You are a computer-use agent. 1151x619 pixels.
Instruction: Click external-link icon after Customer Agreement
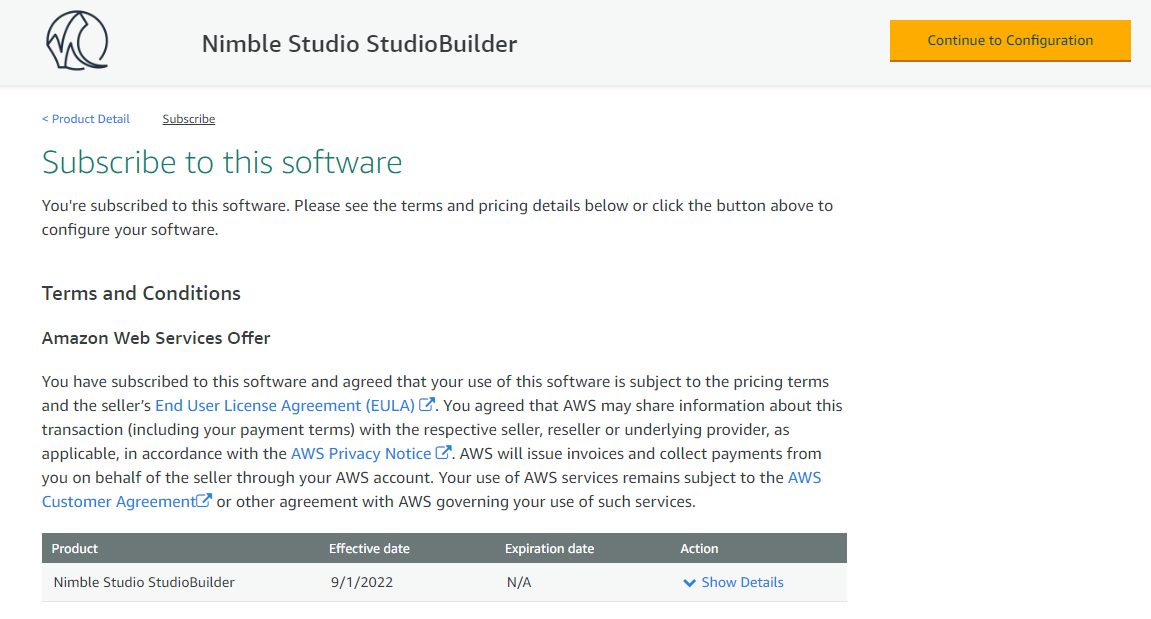point(204,500)
